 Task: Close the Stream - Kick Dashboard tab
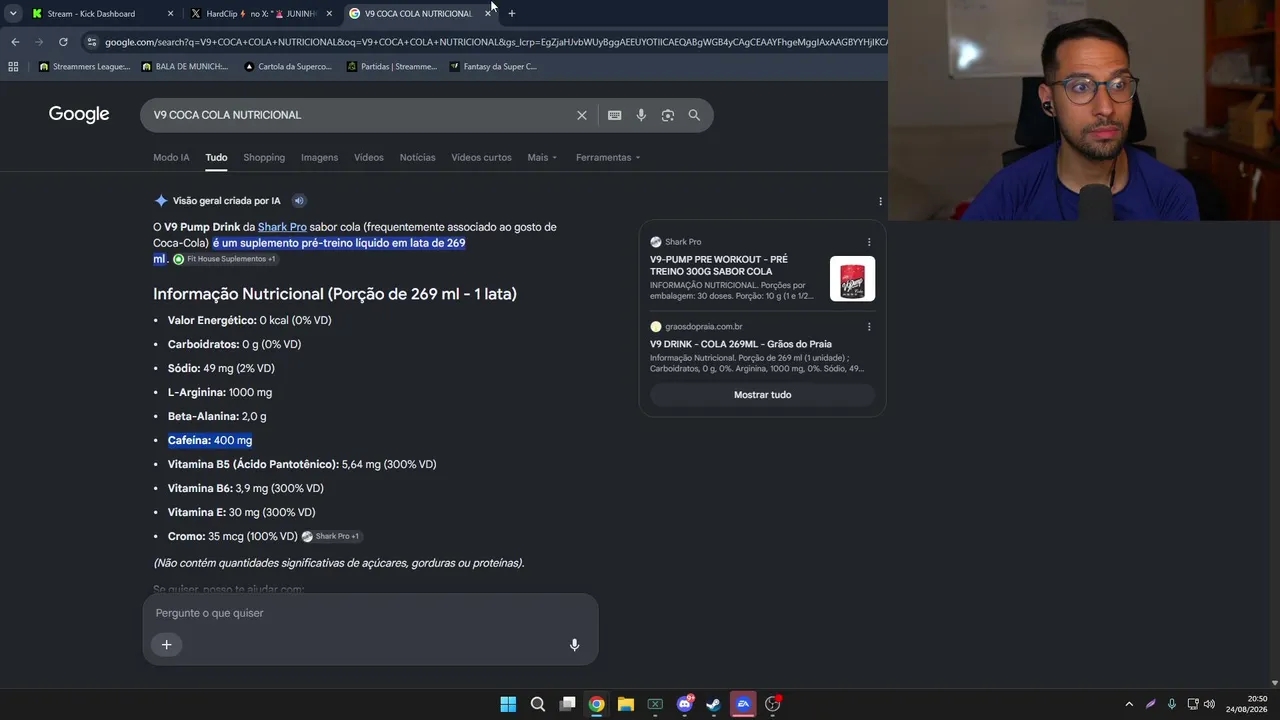(170, 14)
